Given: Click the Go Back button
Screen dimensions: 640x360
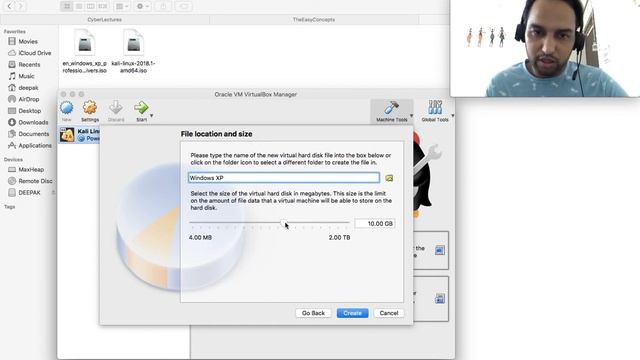Looking at the screenshot, I should (x=313, y=313).
